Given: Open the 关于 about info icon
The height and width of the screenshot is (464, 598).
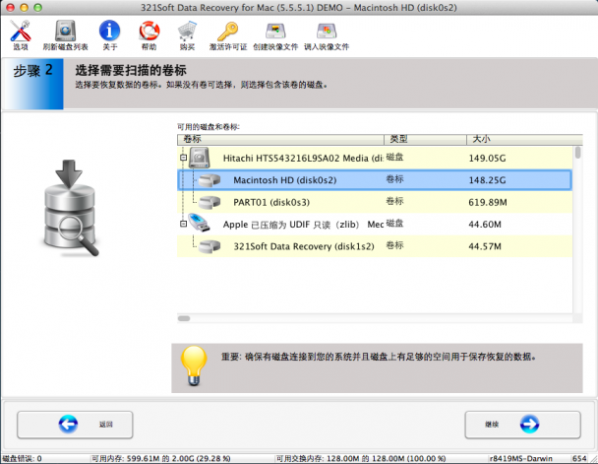Looking at the screenshot, I should (x=109, y=31).
